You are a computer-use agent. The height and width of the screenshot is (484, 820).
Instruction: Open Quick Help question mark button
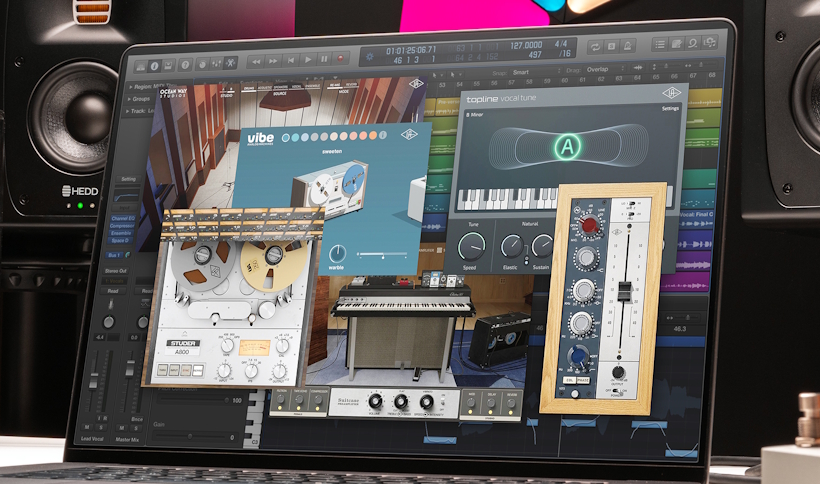pyautogui.click(x=185, y=65)
